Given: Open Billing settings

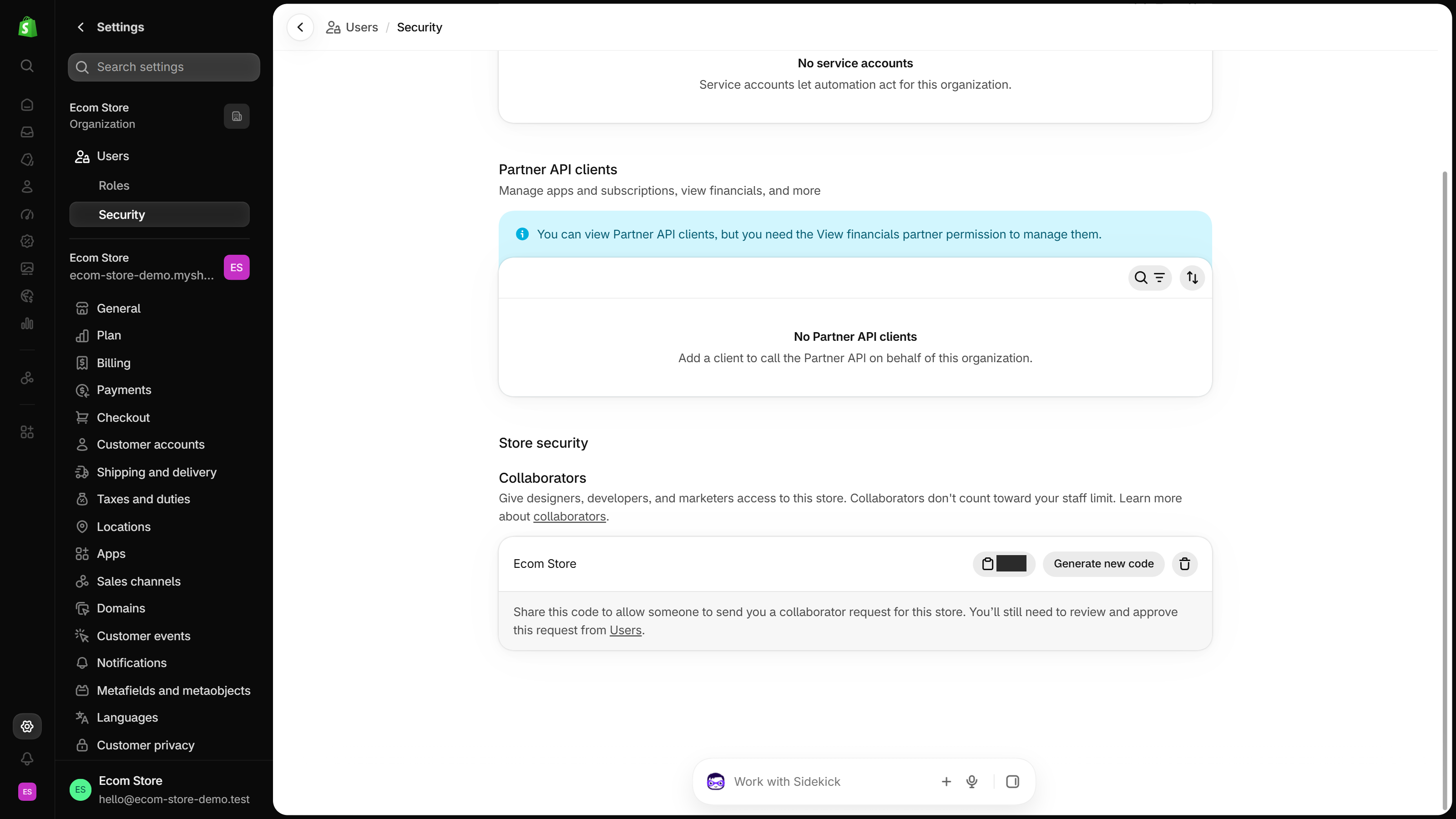Looking at the screenshot, I should pyautogui.click(x=159, y=363).
